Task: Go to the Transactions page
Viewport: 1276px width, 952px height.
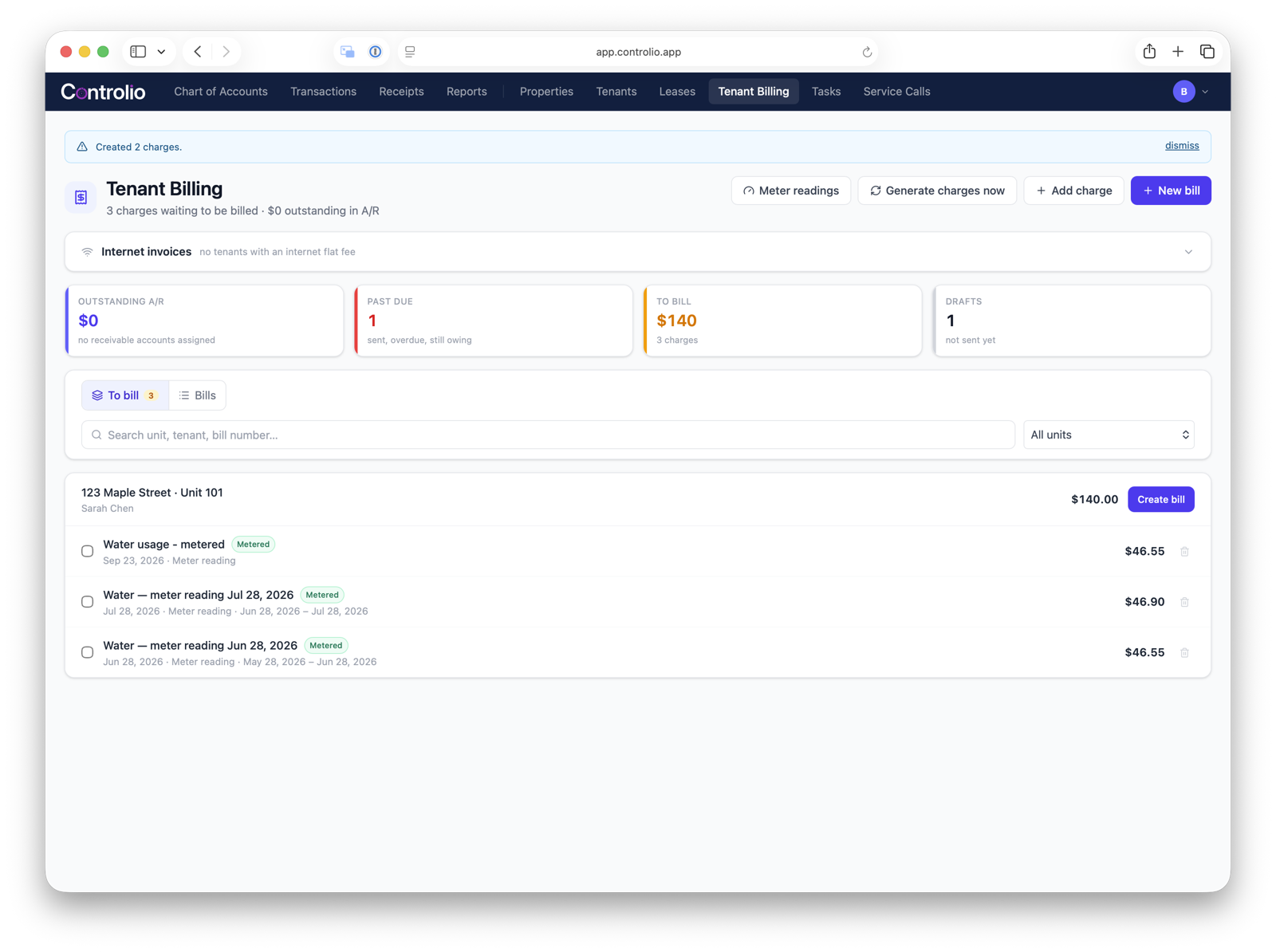Action: (x=323, y=92)
